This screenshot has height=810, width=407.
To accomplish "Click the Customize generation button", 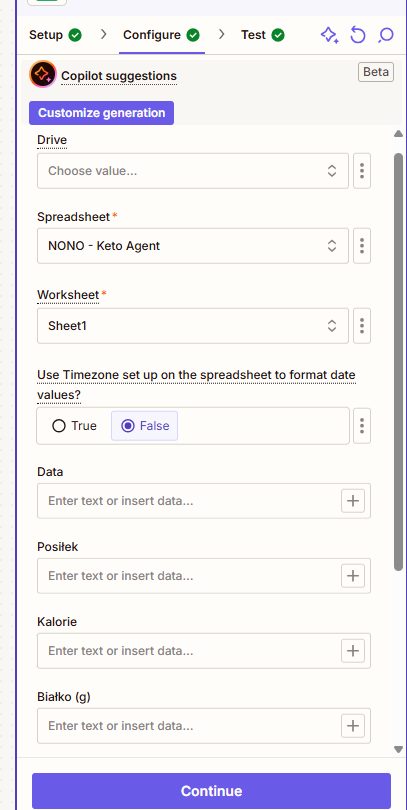I will [x=101, y=113].
